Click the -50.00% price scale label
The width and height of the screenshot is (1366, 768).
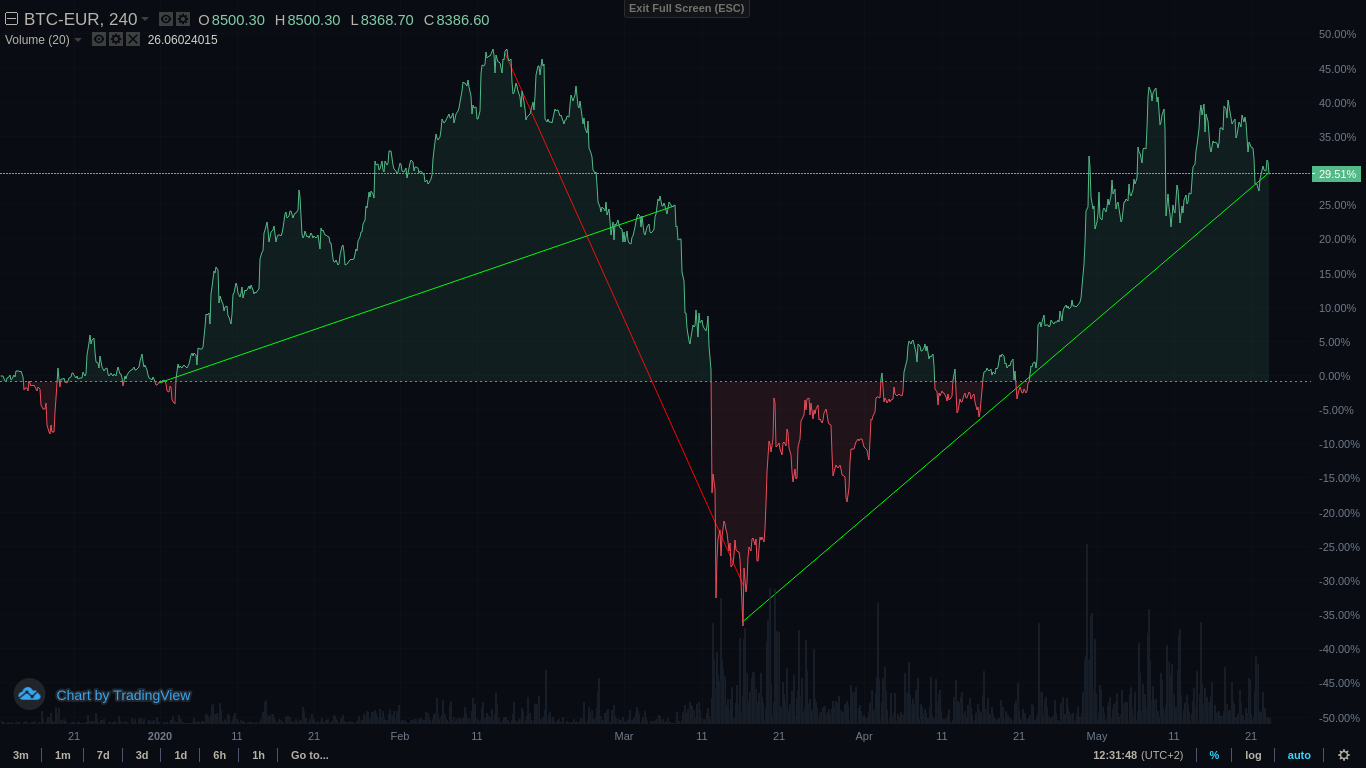(1337, 718)
